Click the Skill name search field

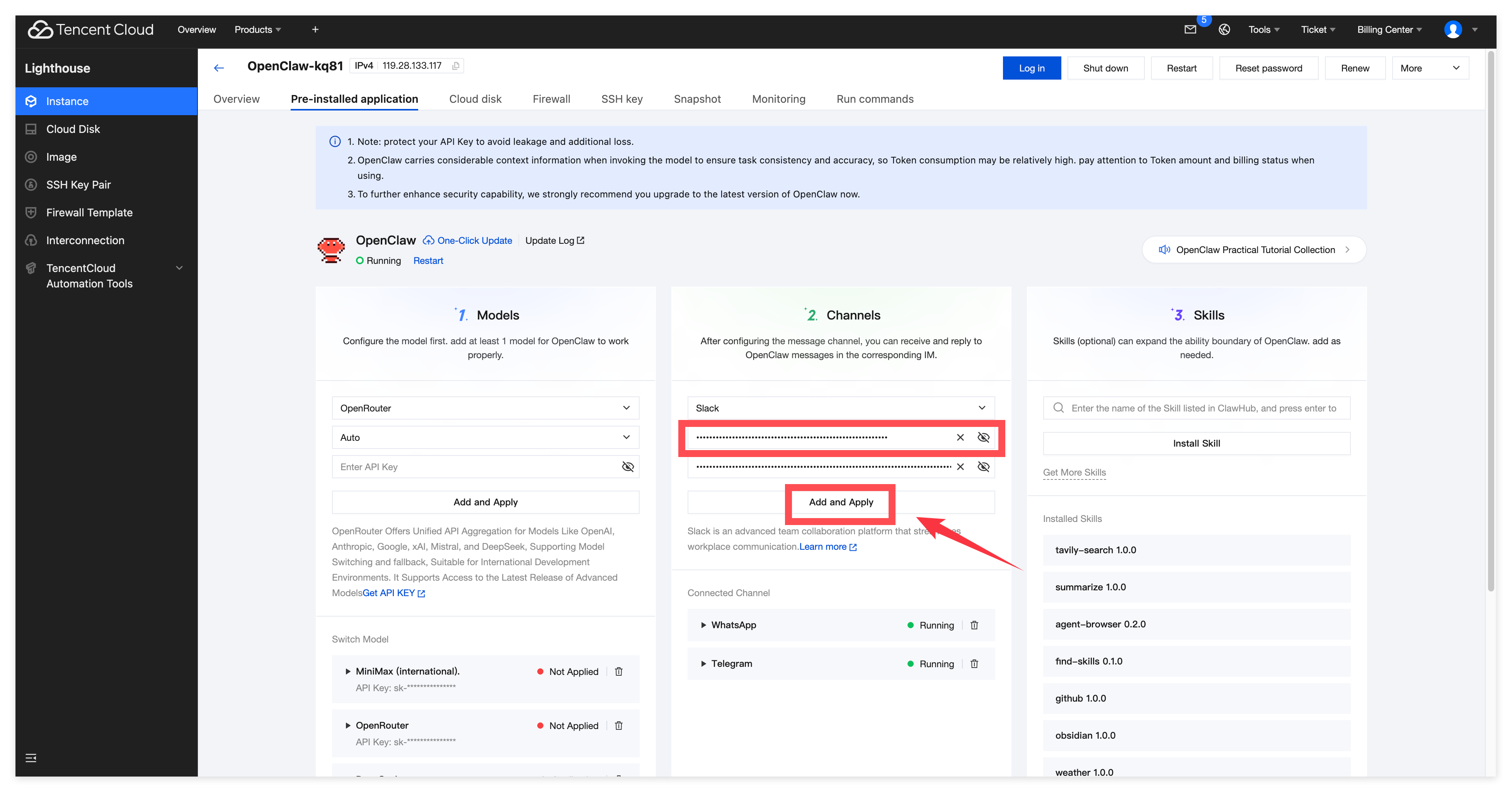click(1203, 408)
